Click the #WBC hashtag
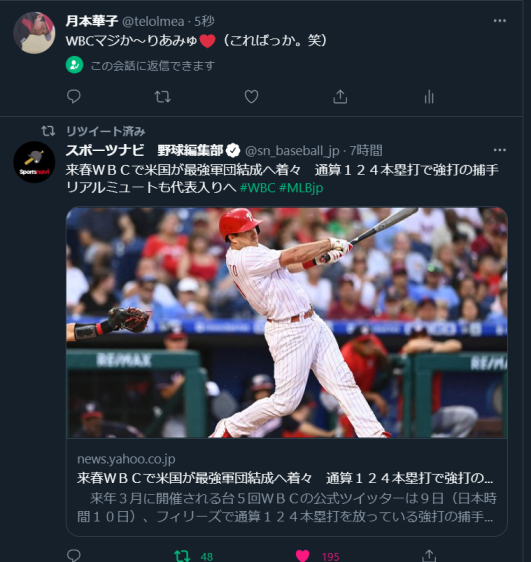The image size is (531, 562). (x=257, y=187)
